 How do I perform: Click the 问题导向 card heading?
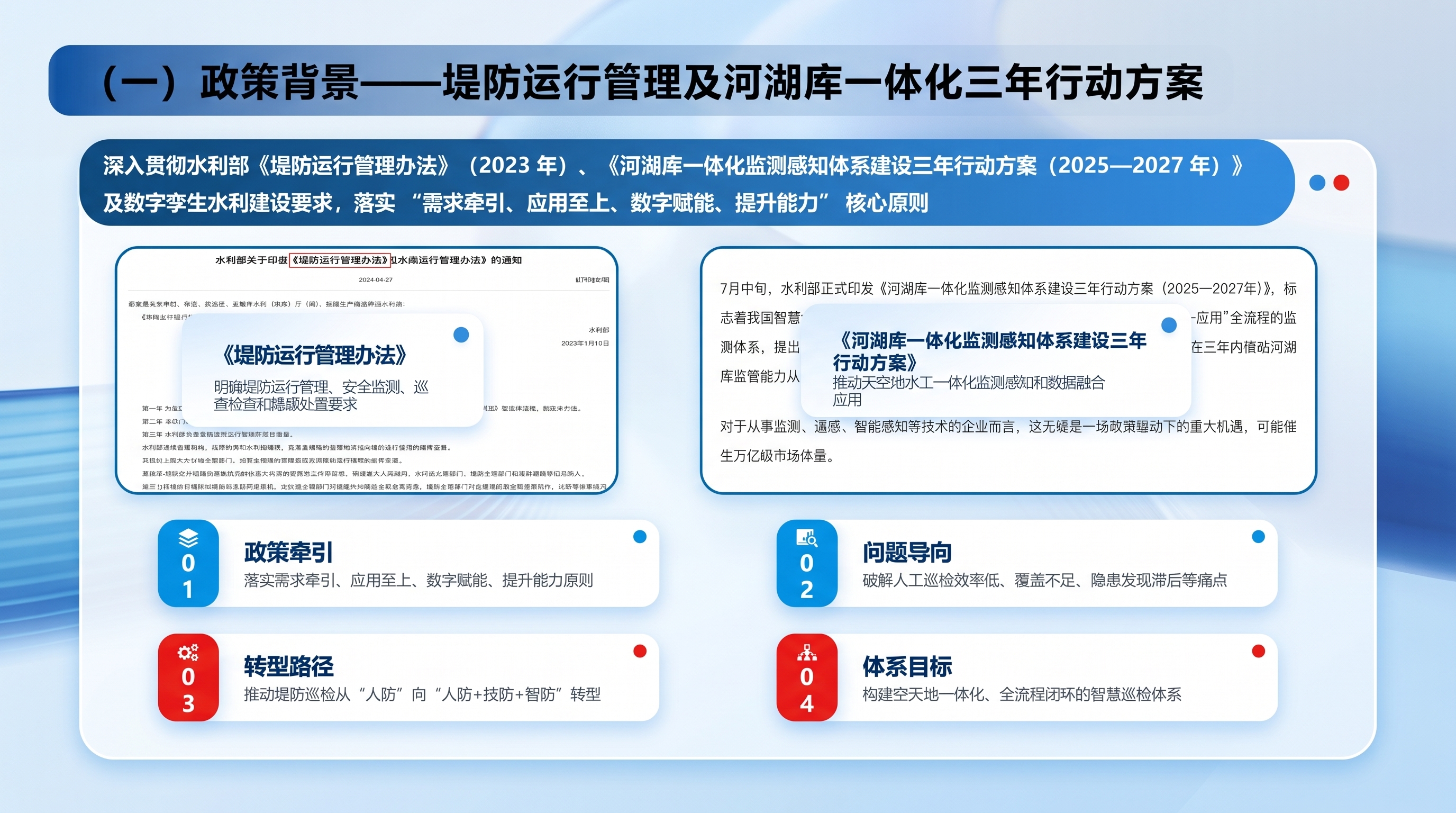pos(907,553)
